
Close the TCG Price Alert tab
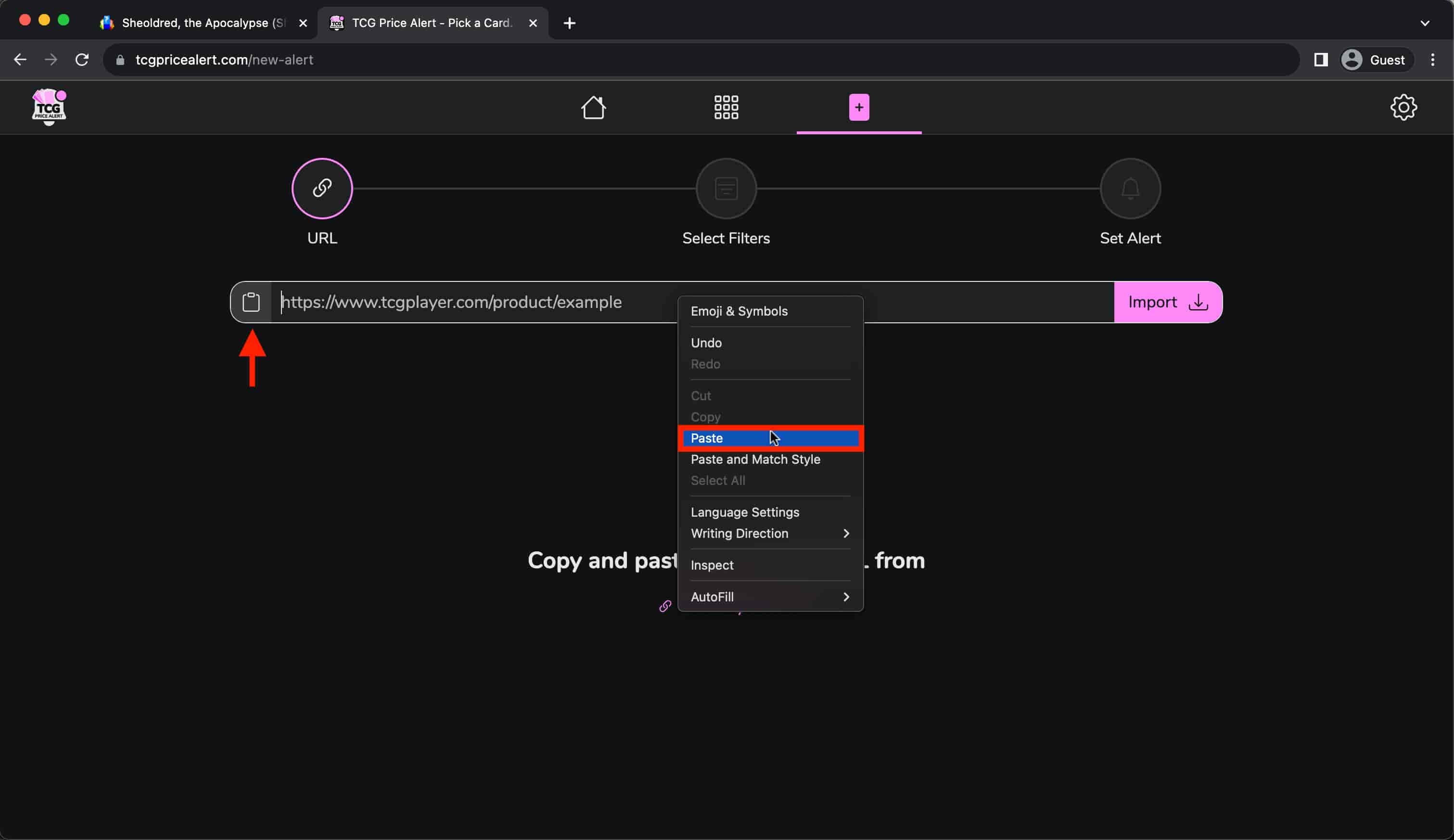pyautogui.click(x=533, y=23)
